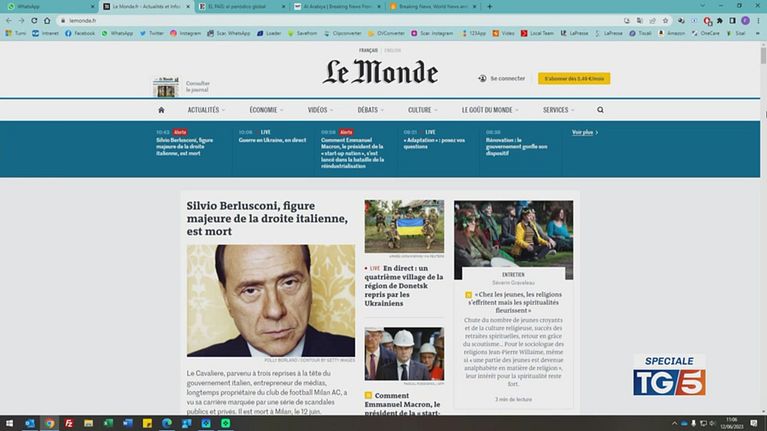Open Consulter le journal thumbnail
This screenshot has height=431, width=767.
point(166,86)
